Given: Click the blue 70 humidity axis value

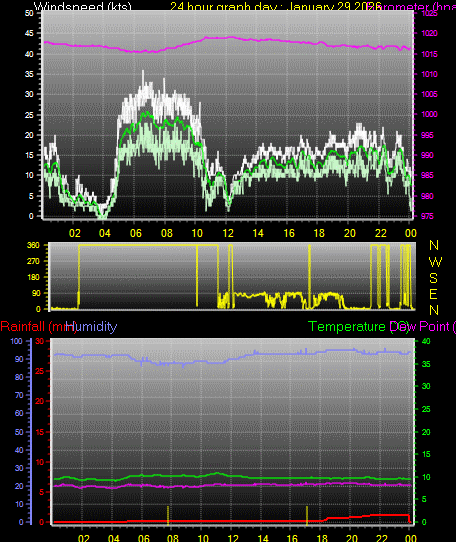Looking at the screenshot, I should 19,395.
